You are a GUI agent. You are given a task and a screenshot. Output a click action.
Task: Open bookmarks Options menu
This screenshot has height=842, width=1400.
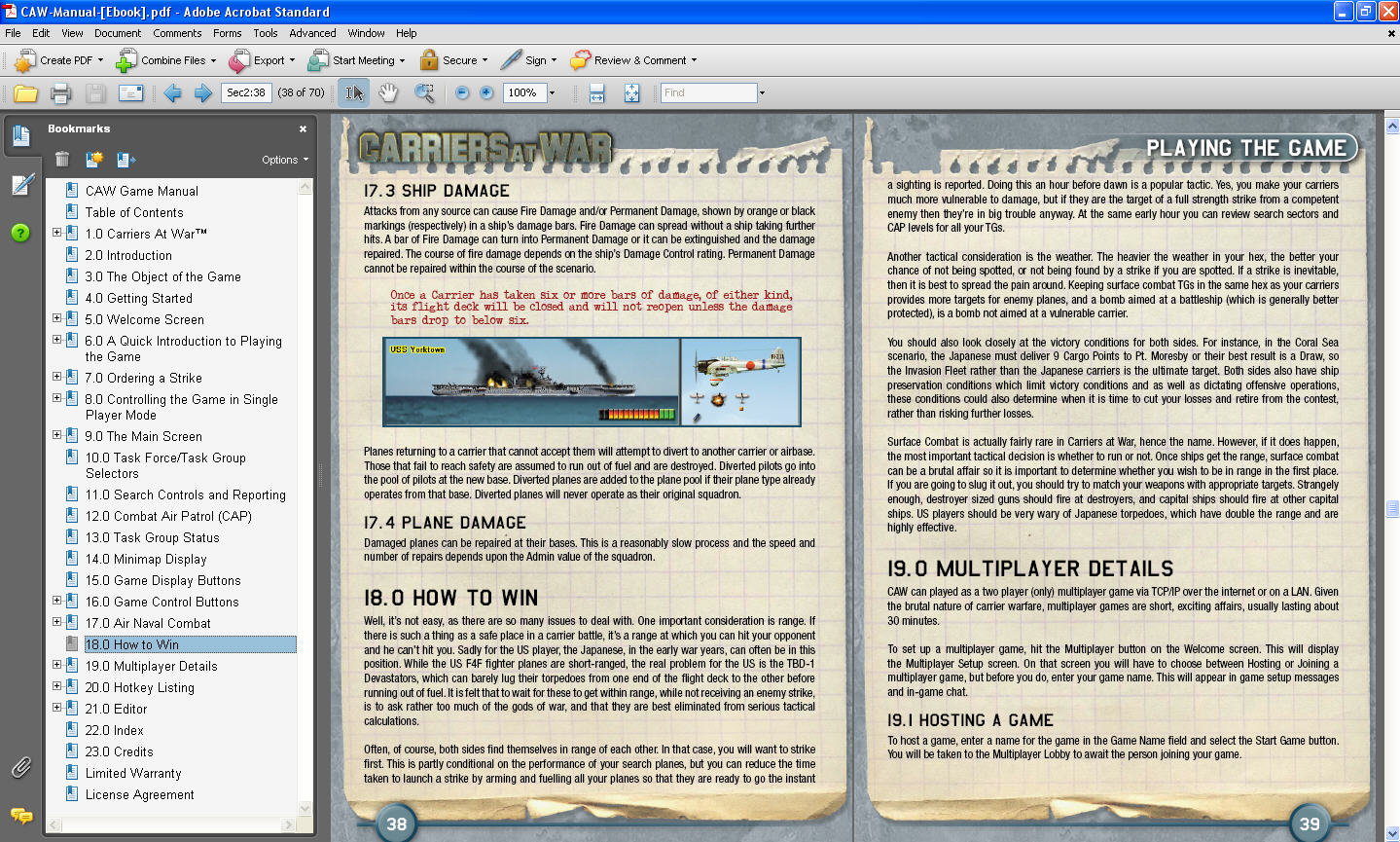(x=284, y=160)
